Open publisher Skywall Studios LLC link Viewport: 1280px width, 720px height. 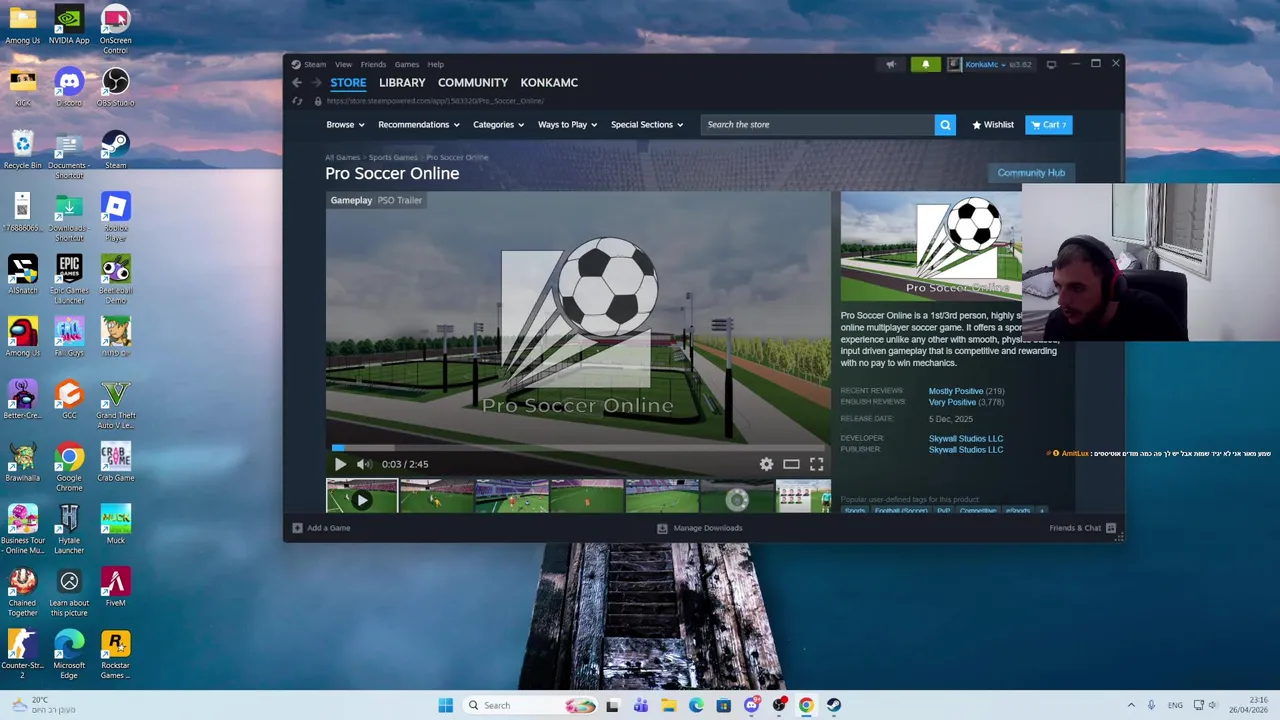[x=966, y=450]
